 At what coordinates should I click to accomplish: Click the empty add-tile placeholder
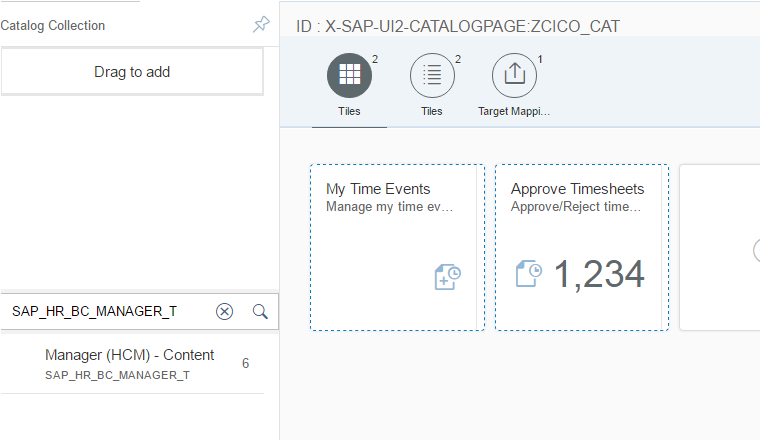(x=720, y=247)
